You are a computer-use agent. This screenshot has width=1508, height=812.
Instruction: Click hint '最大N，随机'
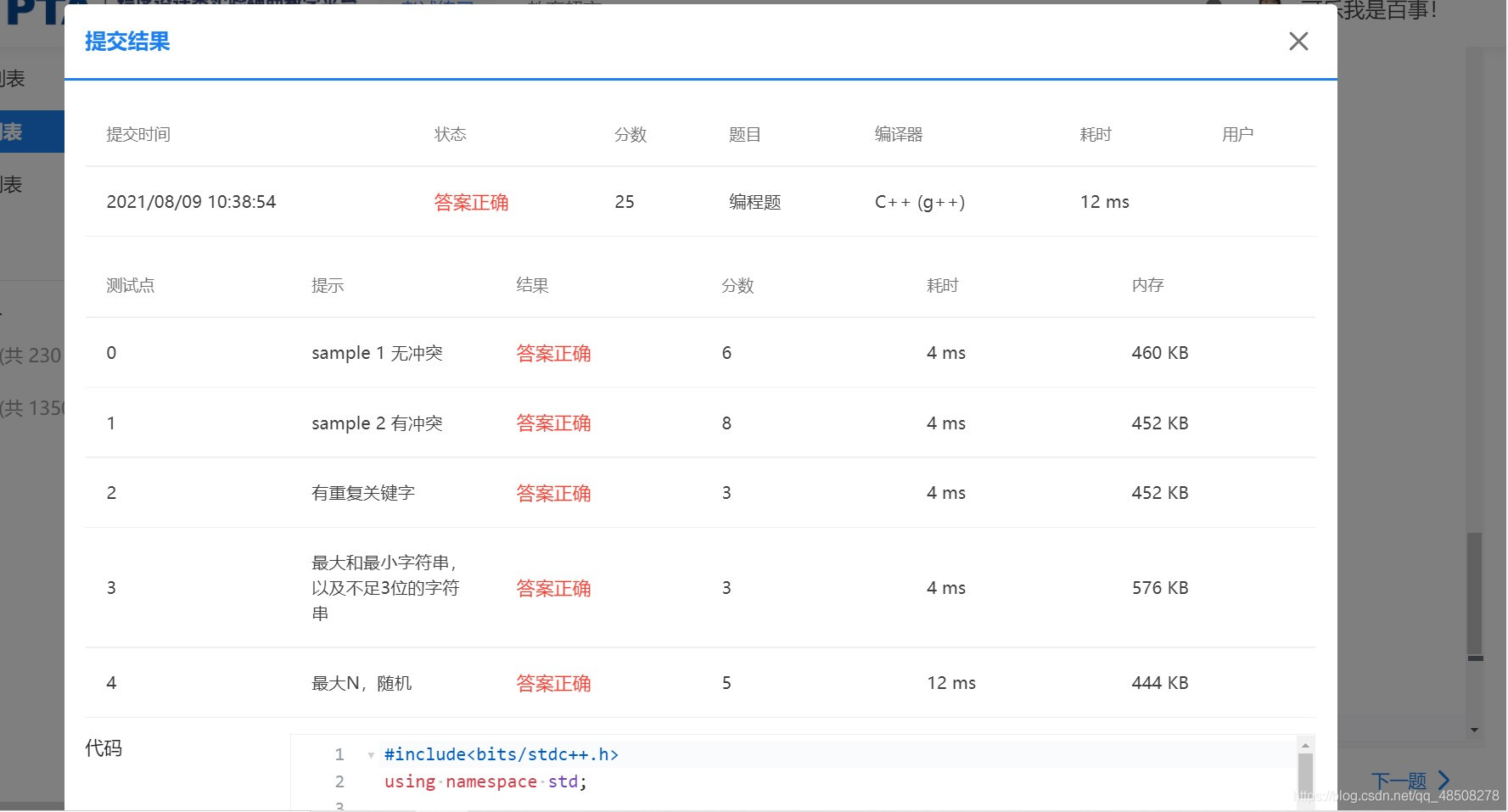pos(362,683)
